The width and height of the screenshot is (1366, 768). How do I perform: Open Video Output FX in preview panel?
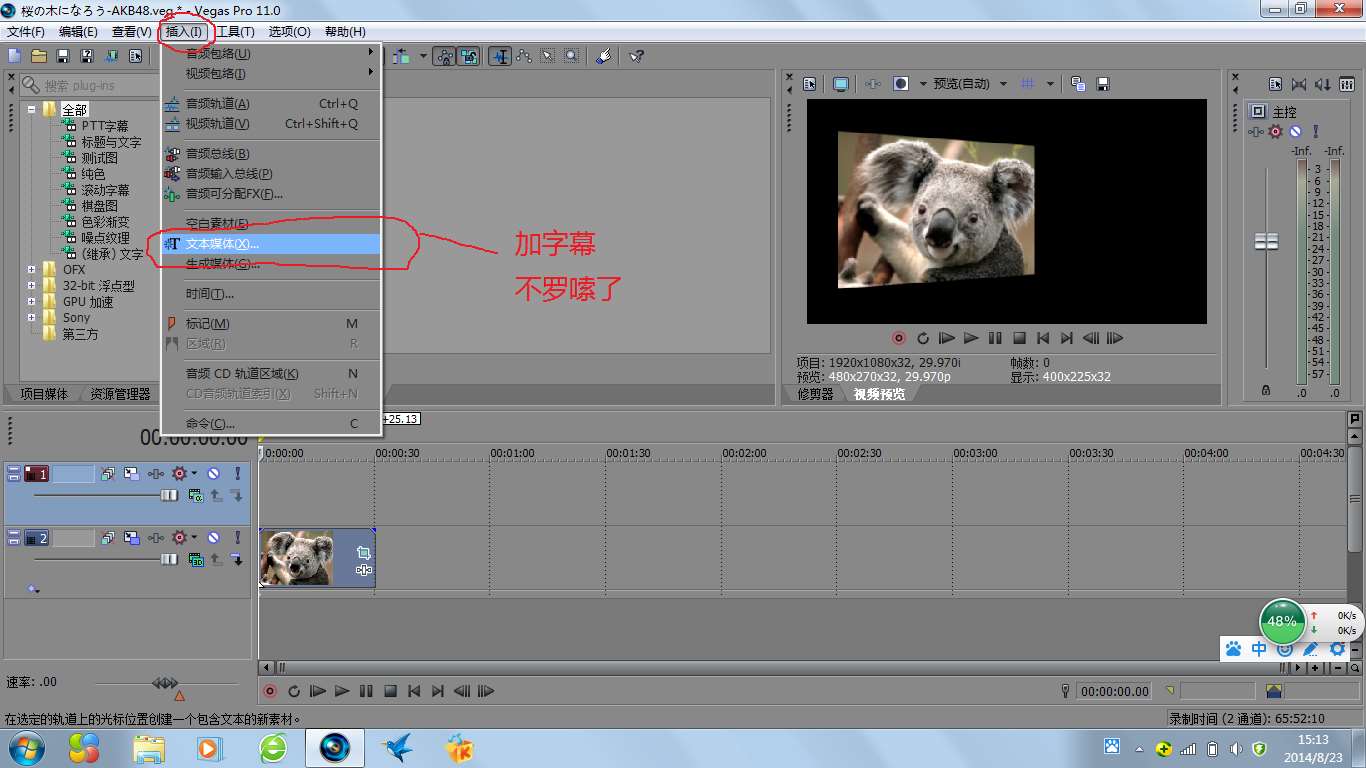click(x=873, y=84)
